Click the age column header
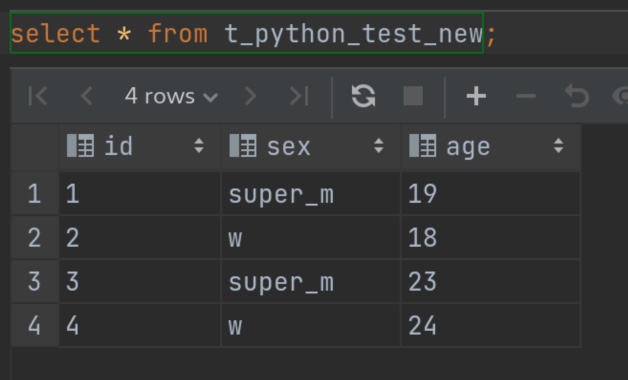Viewport: 628px width, 380px height. pos(491,147)
